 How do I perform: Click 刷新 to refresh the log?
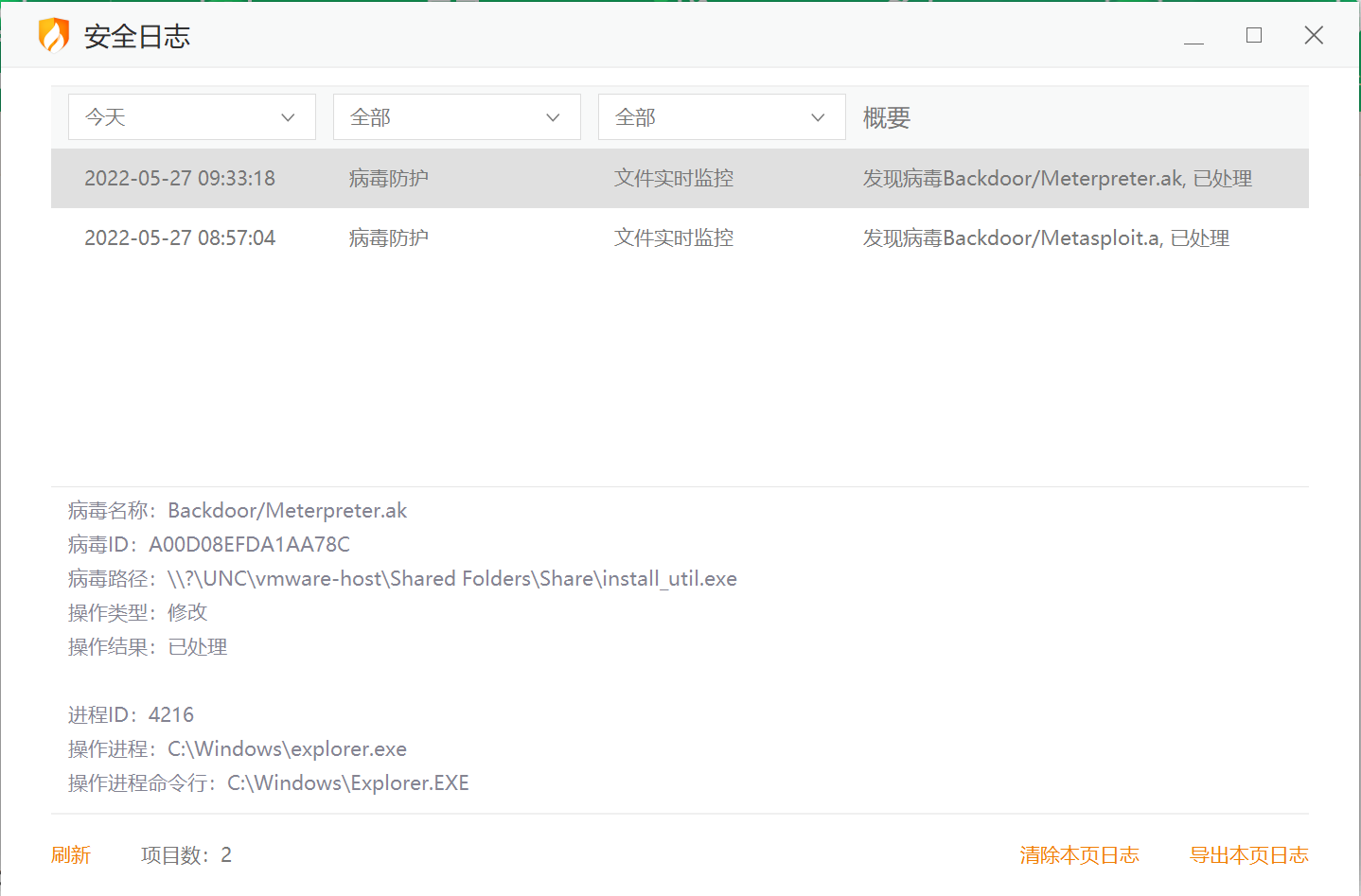71,855
